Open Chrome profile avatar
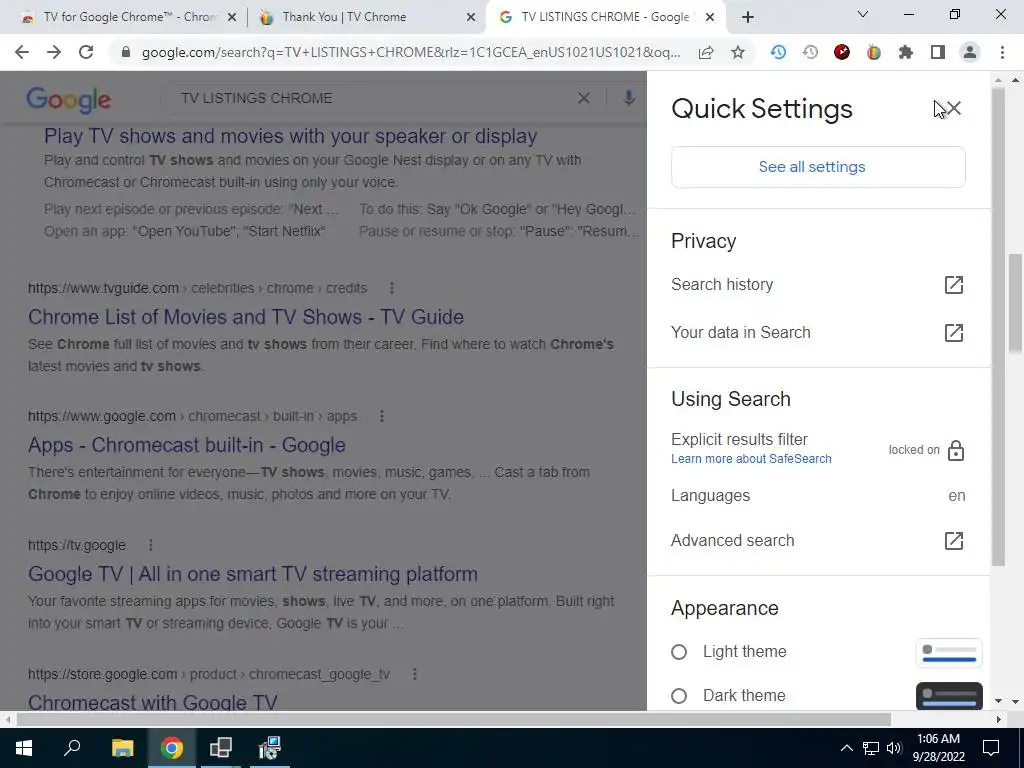 click(970, 52)
